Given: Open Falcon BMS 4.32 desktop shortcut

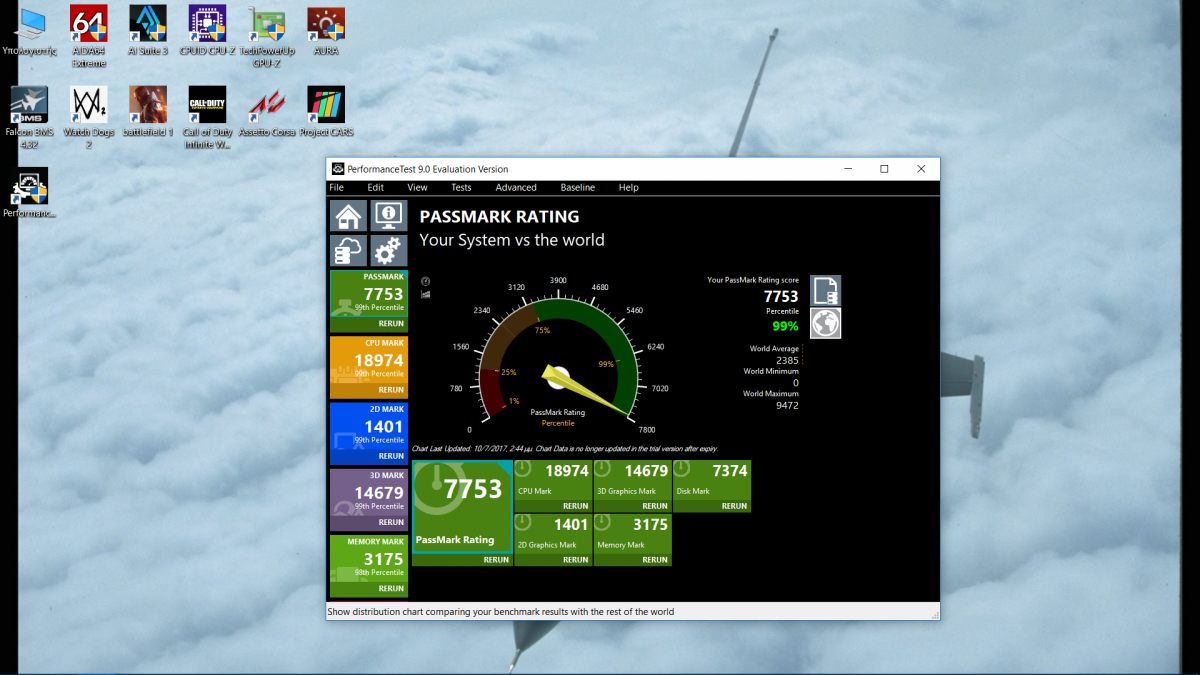Looking at the screenshot, I should pos(29,118).
